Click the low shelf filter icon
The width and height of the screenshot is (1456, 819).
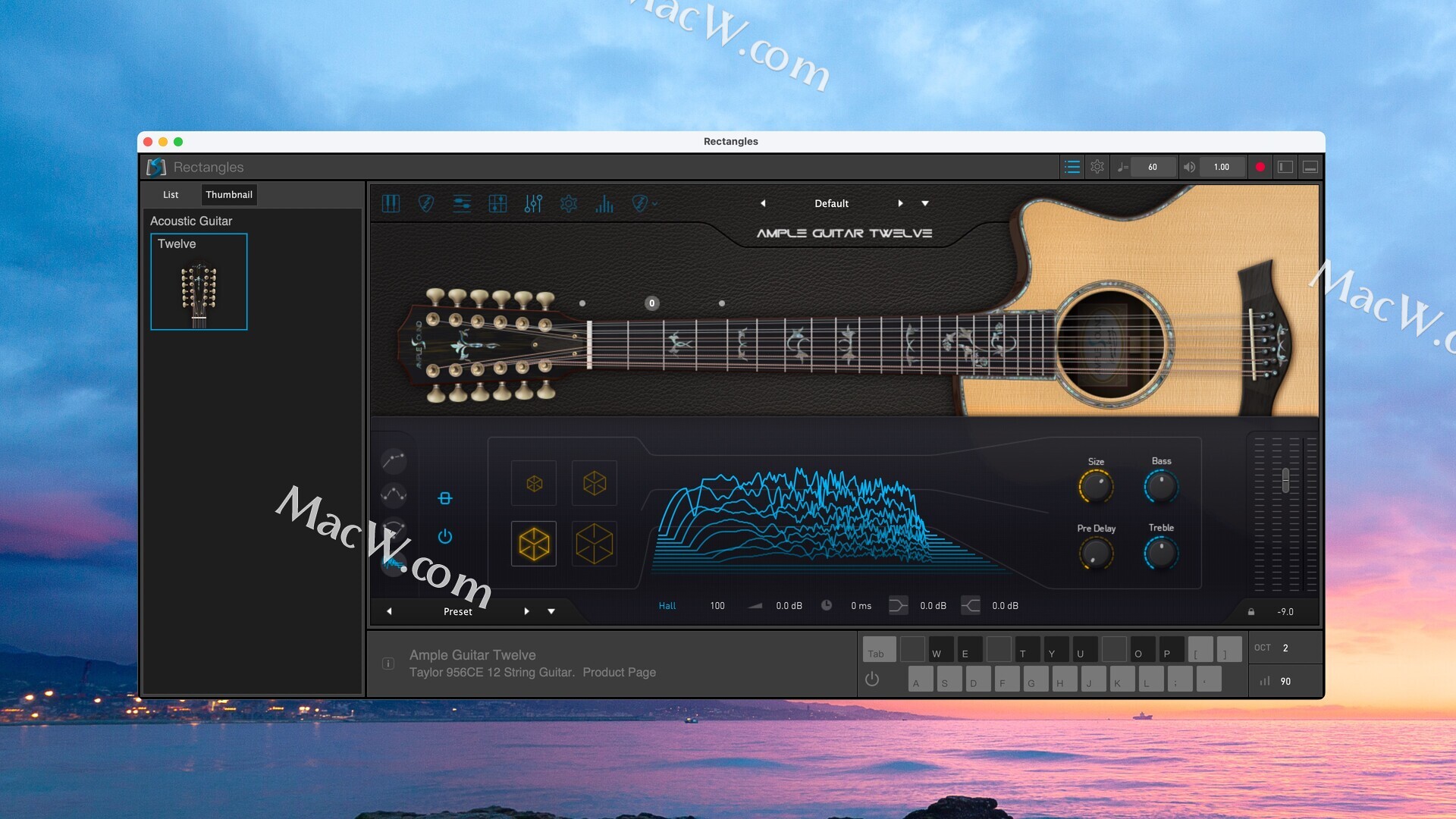tap(898, 605)
